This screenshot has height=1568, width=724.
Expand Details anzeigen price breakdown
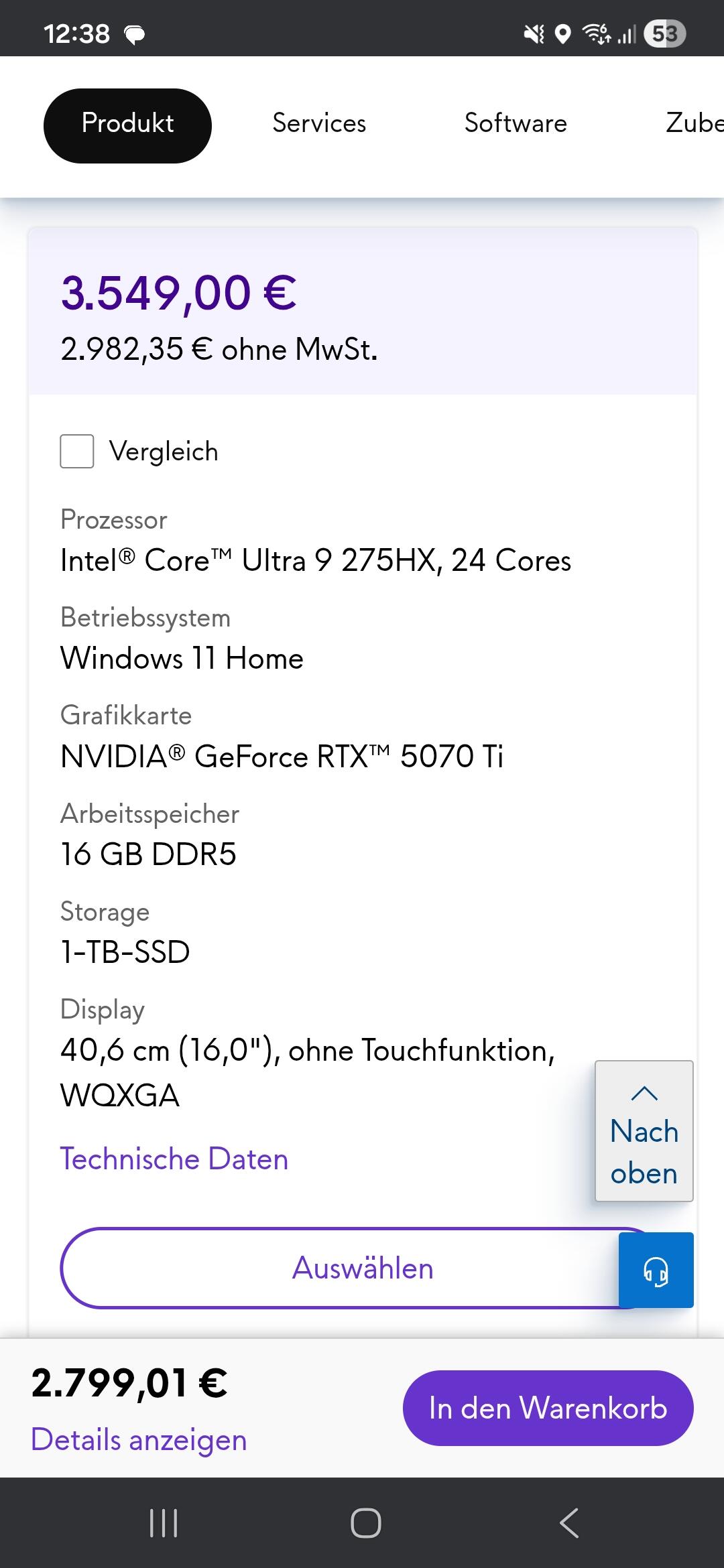tap(139, 1439)
